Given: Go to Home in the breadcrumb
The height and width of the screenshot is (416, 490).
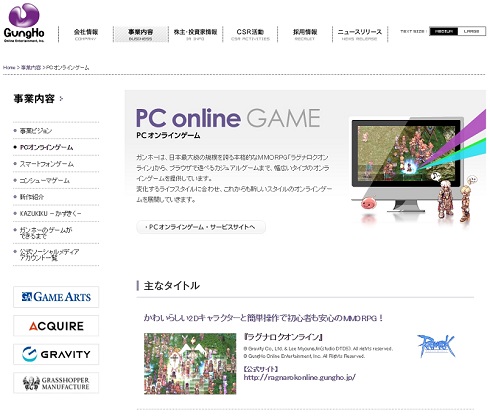Looking at the screenshot, I should pos(9,68).
